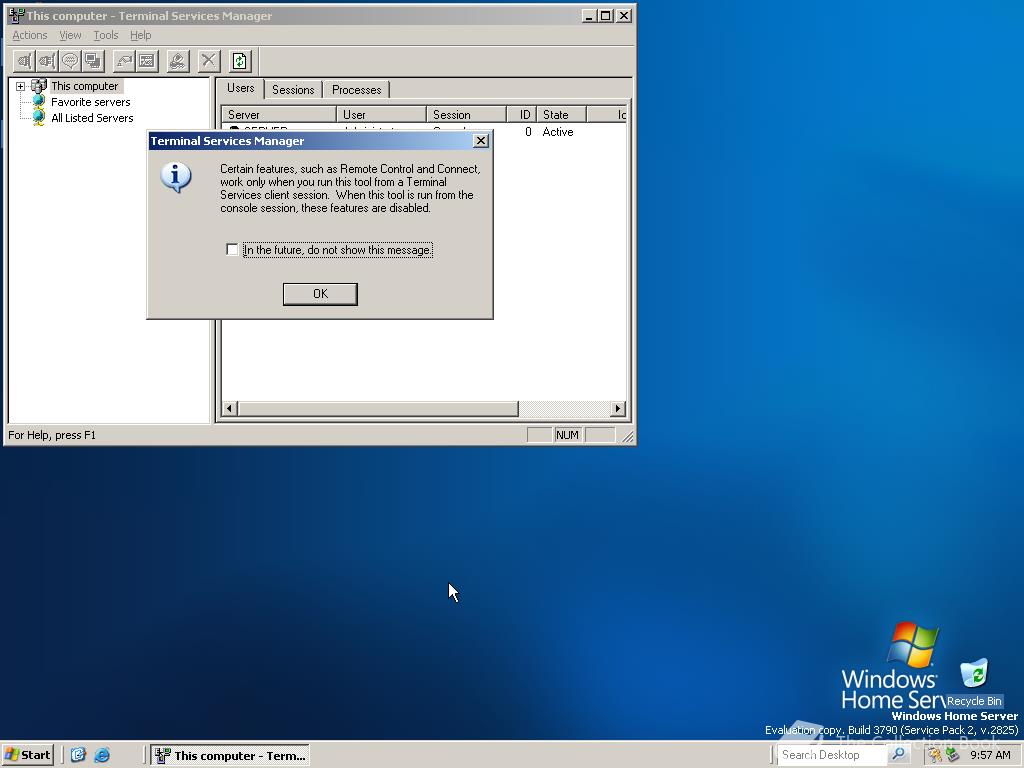This screenshot has width=1024, height=768.
Task: Launch Internet Explorer from quick launch
Action: [101, 755]
